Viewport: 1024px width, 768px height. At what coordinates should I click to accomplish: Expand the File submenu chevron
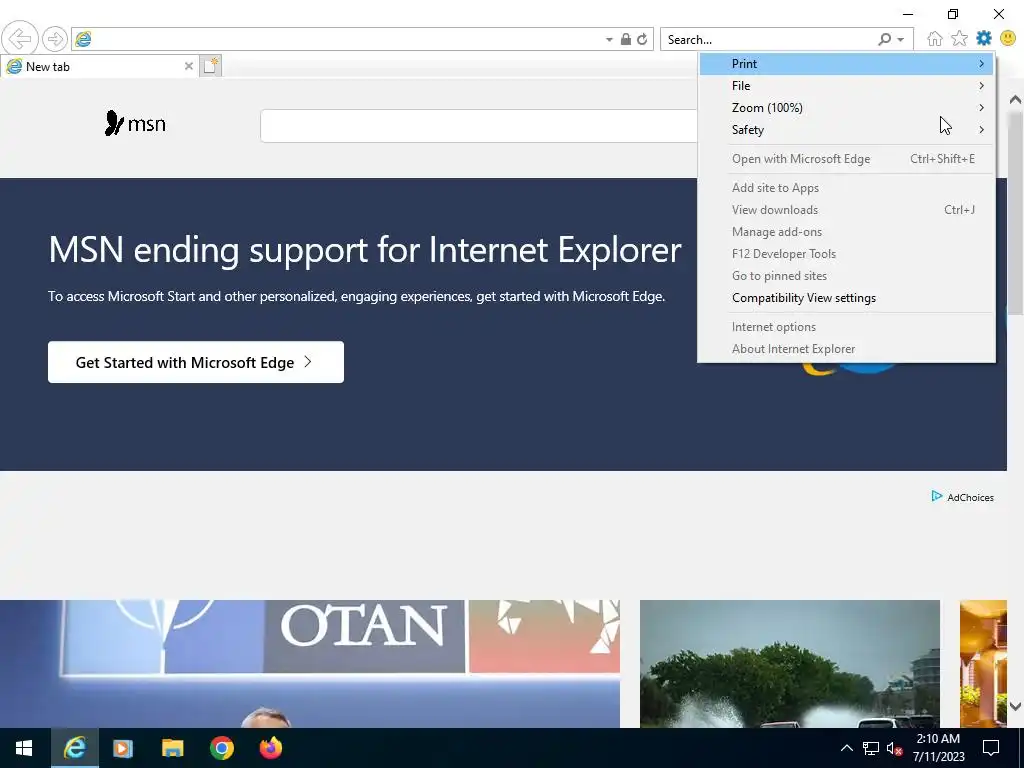point(981,86)
